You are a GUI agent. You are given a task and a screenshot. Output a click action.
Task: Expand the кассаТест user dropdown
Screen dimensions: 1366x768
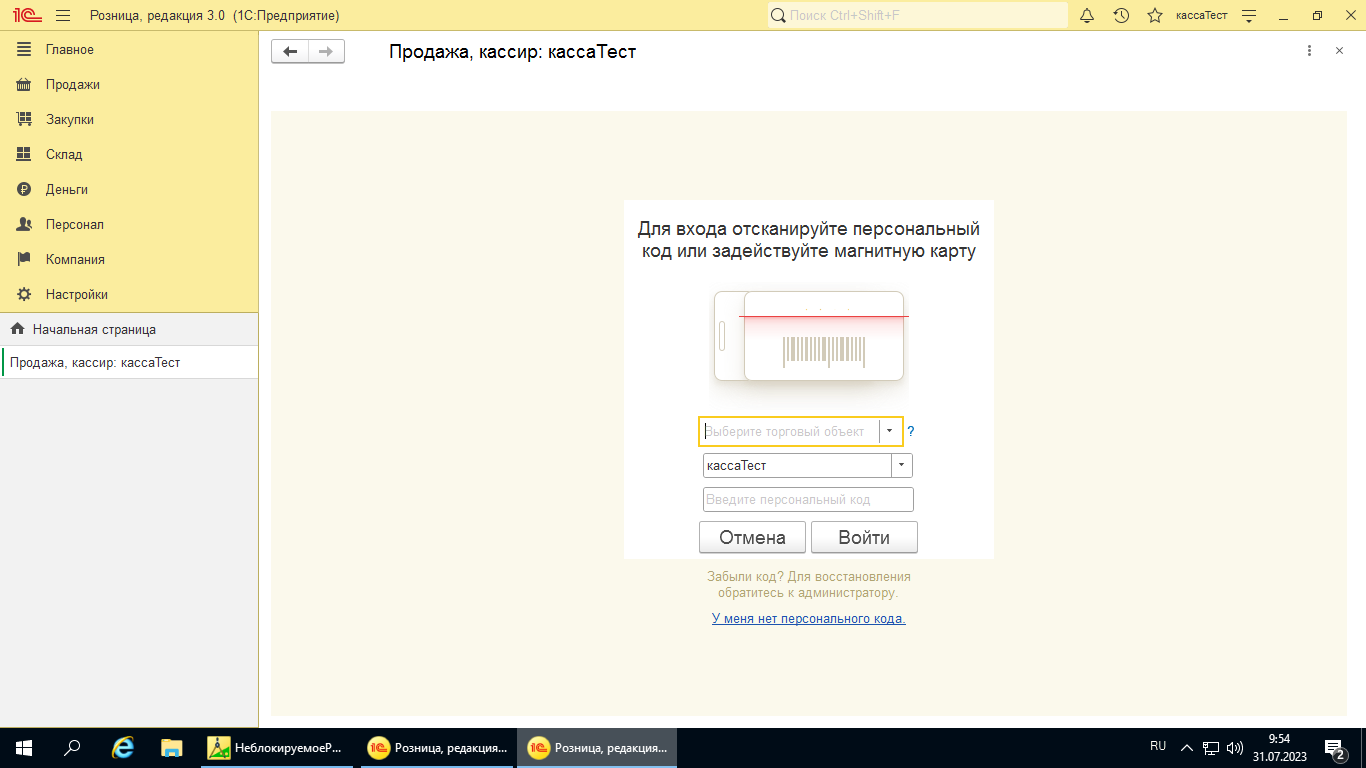(901, 465)
